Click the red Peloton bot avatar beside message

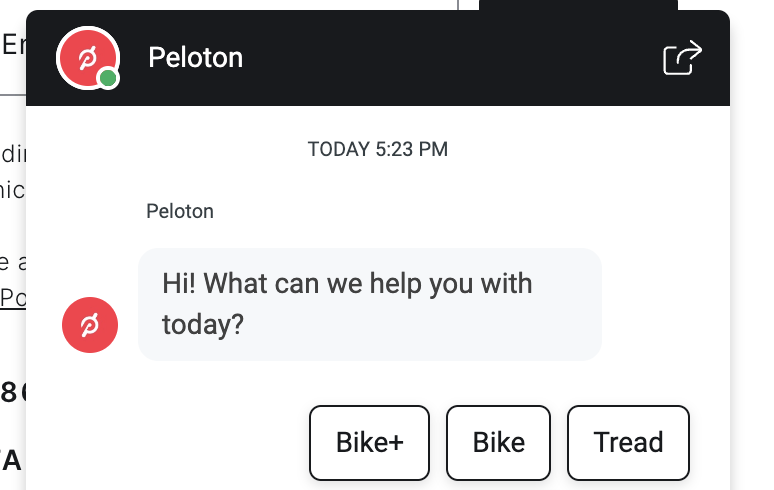(x=90, y=325)
